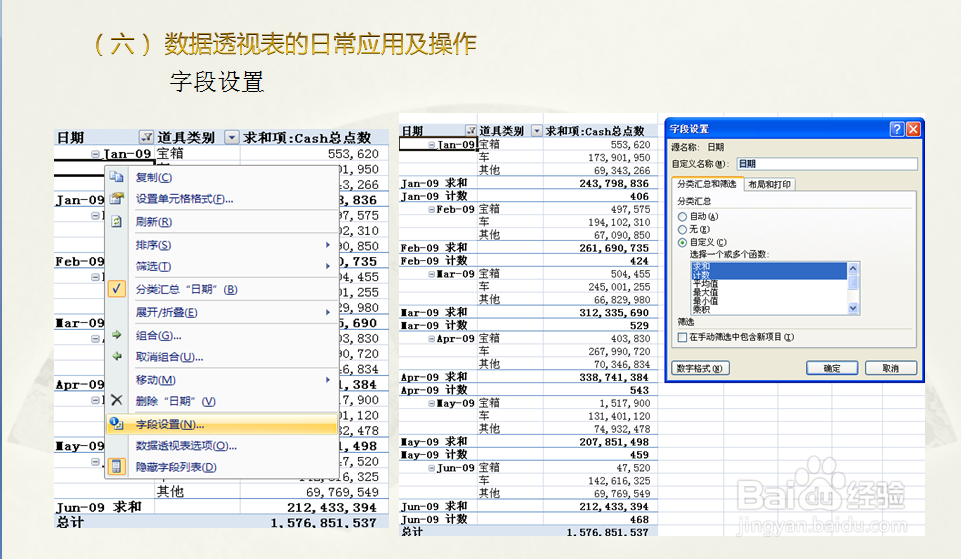
Task: Select 乘积 in function list
Action: 769,310
